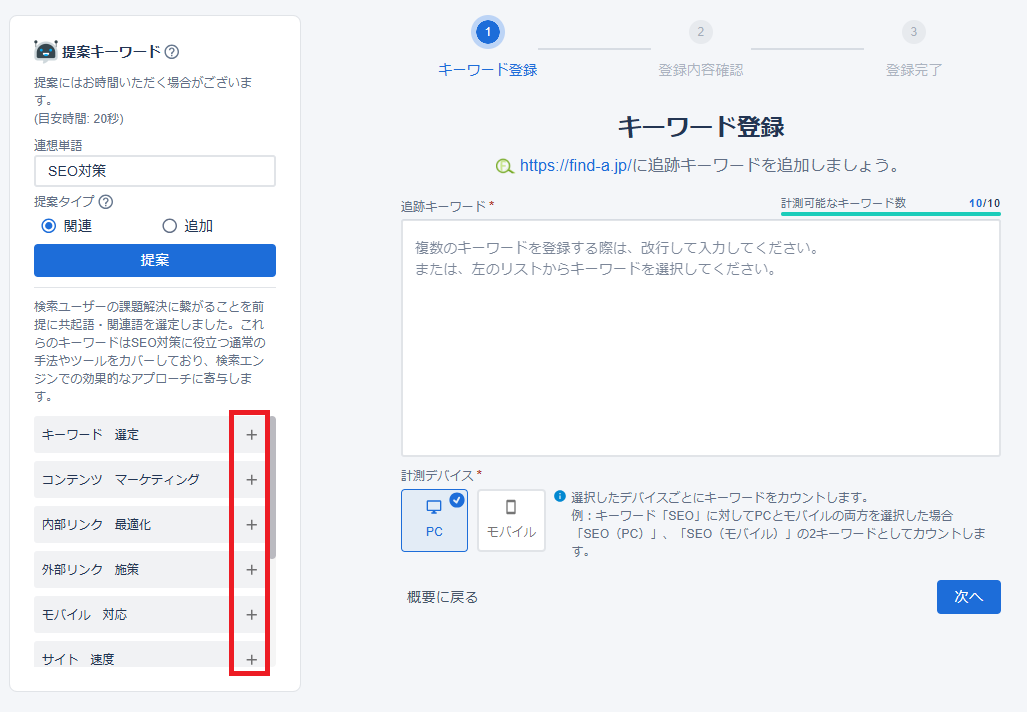Click the help icon next to 提案タイプ
Screen dimensions: 1027x712
click(x=105, y=202)
